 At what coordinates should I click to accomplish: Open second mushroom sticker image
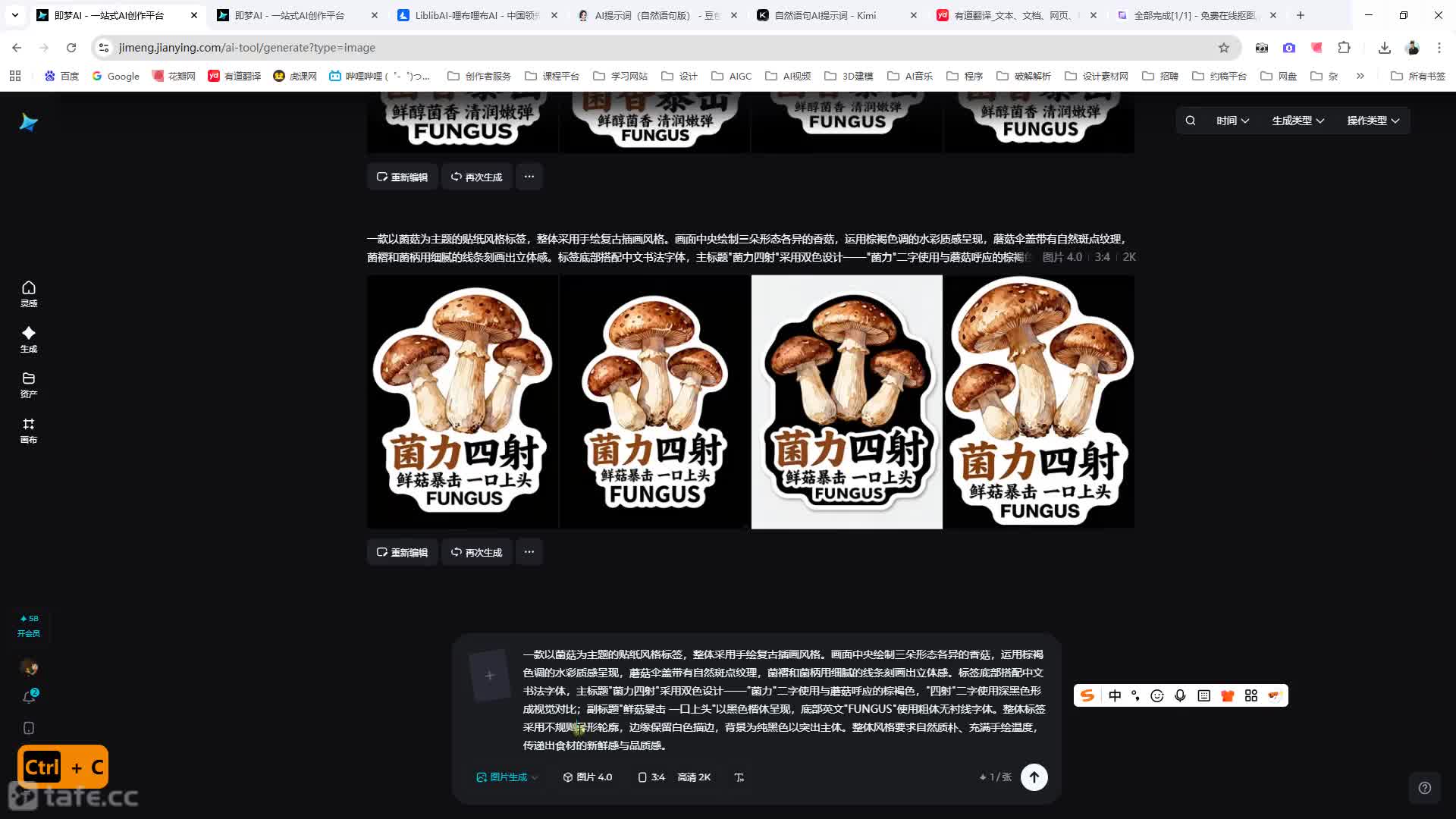click(654, 402)
